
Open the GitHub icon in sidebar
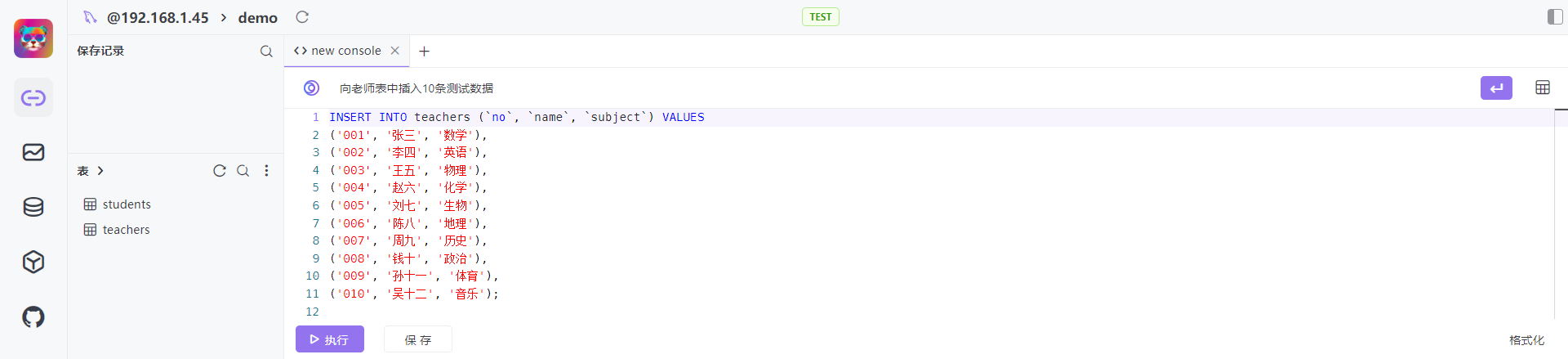pos(33,316)
